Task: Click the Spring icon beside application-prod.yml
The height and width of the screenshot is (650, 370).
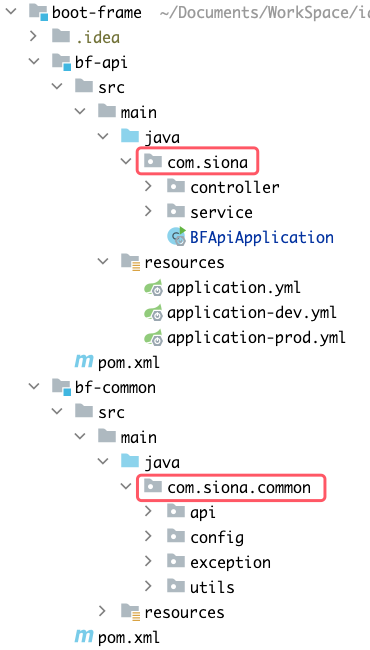Action: coord(153,337)
